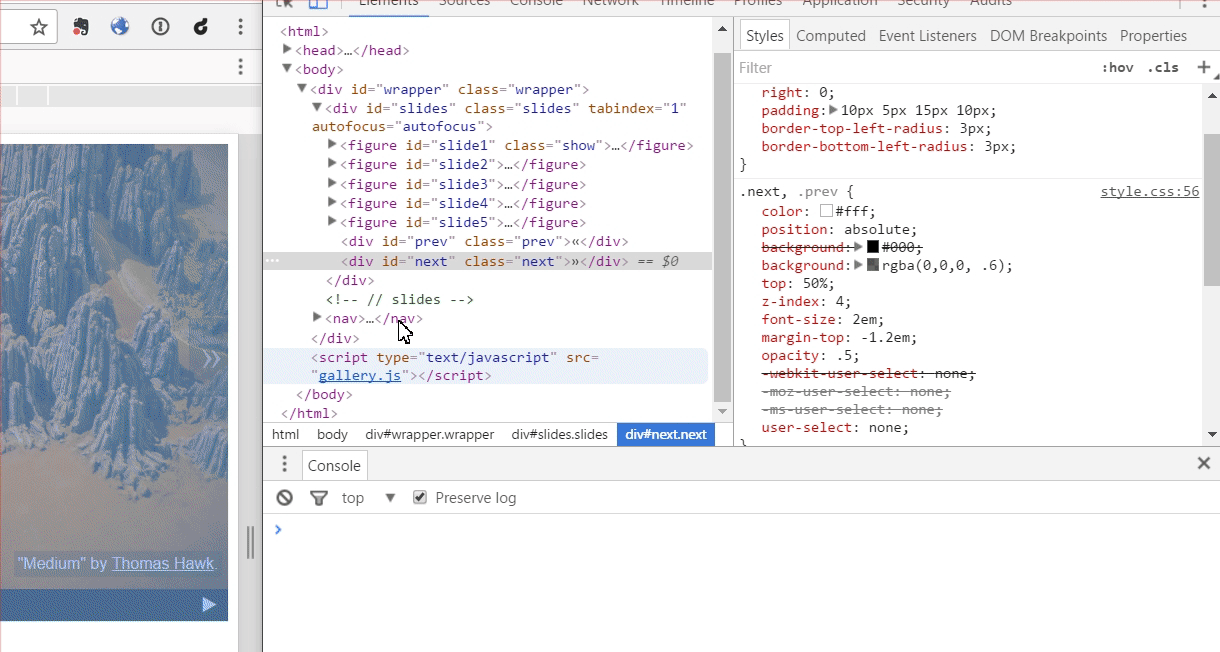Image resolution: width=1220 pixels, height=652 pixels.
Task: Switch to the Computed tab
Action: 830,36
